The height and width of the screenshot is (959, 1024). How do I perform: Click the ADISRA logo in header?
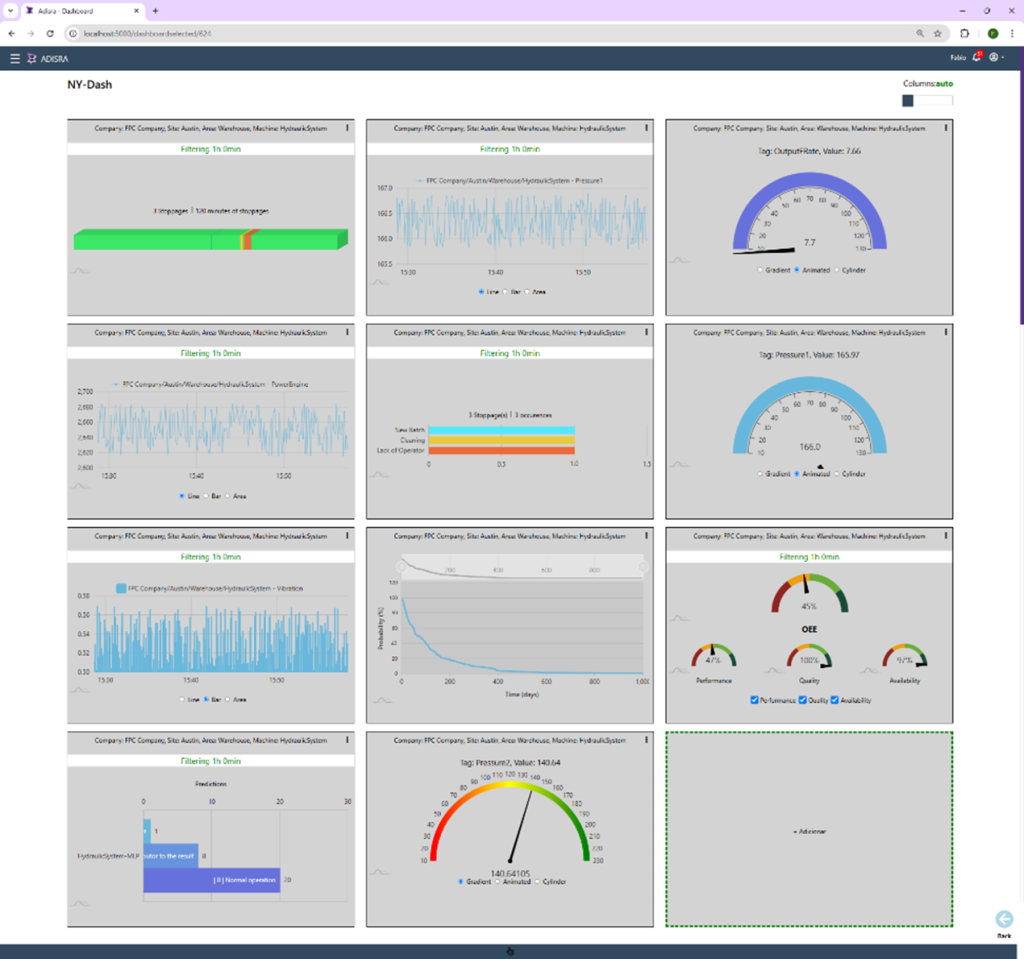tap(48, 58)
